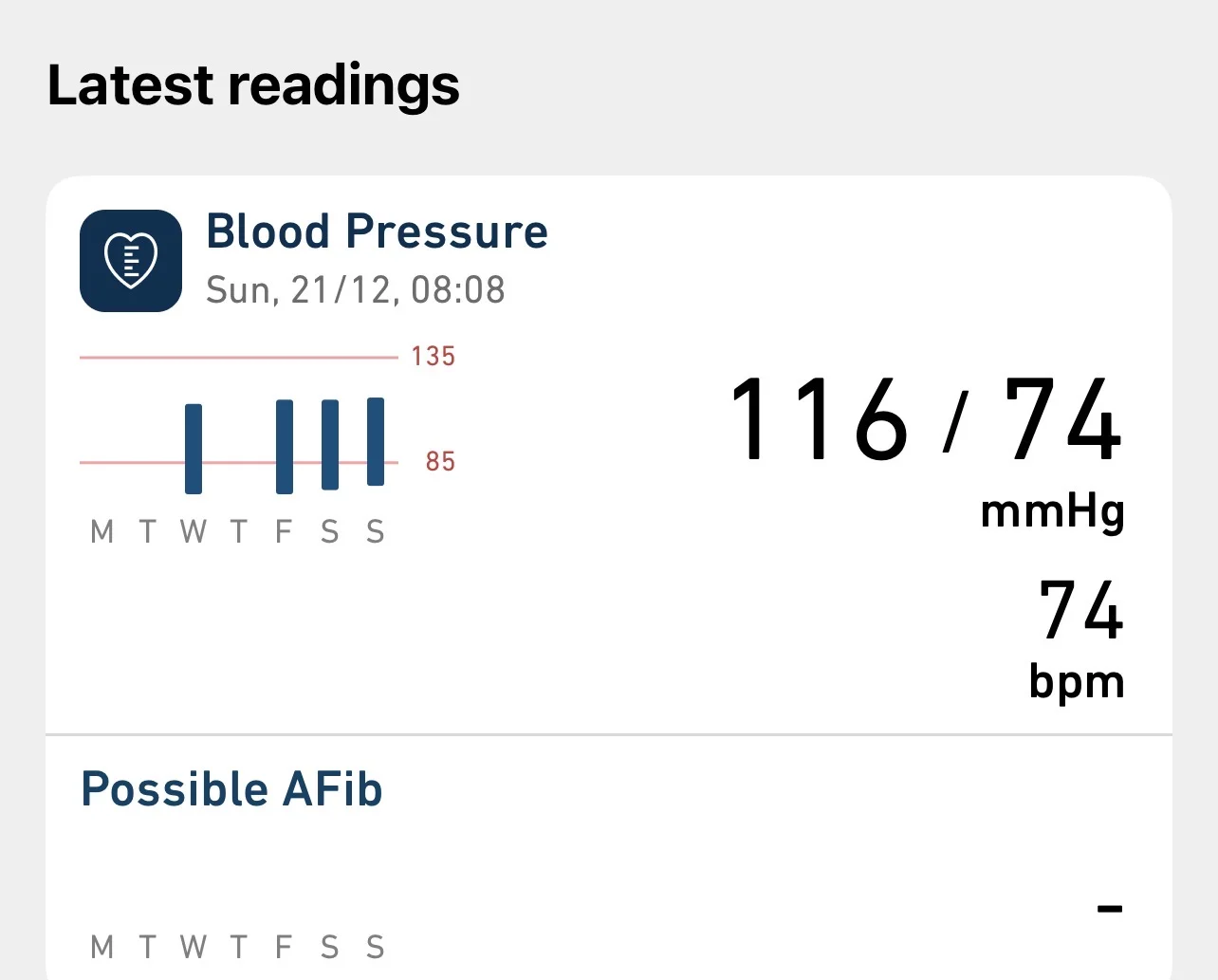
Task: Select Wednesday's blood pressure bar
Action: pos(194,449)
